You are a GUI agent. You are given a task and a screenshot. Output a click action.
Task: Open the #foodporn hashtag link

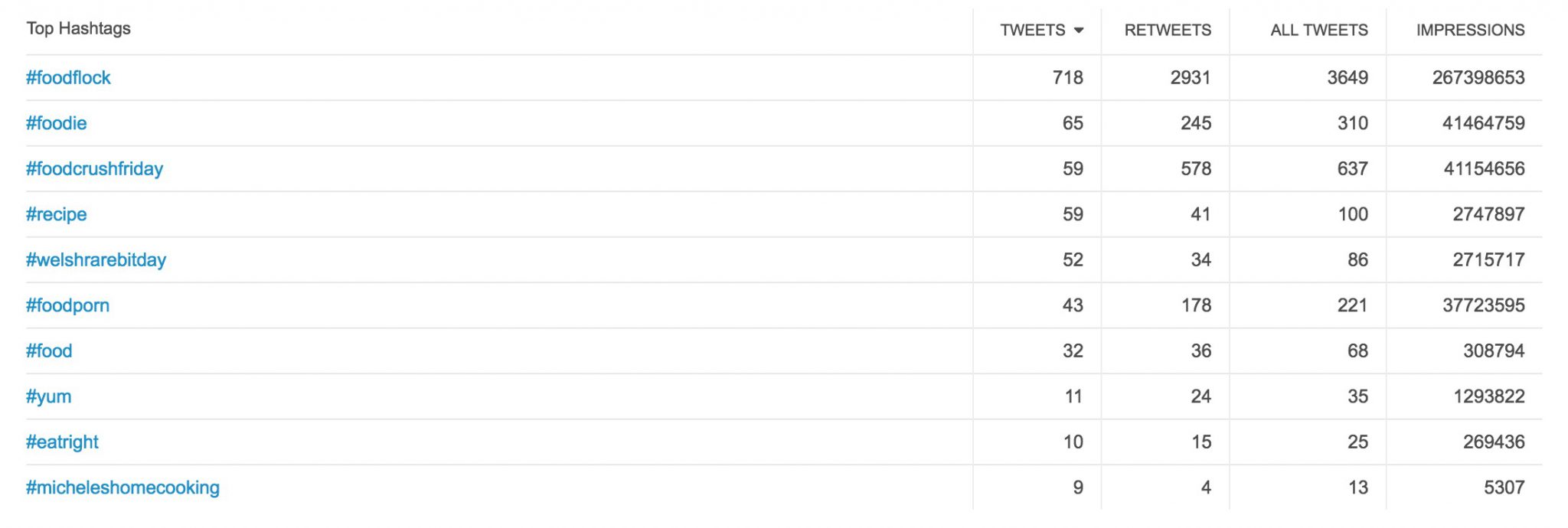coord(67,305)
